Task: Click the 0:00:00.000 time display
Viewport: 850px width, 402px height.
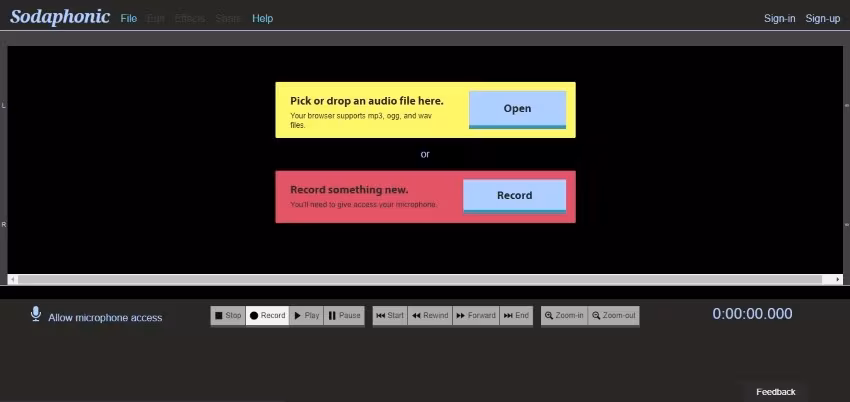Action: pos(752,314)
